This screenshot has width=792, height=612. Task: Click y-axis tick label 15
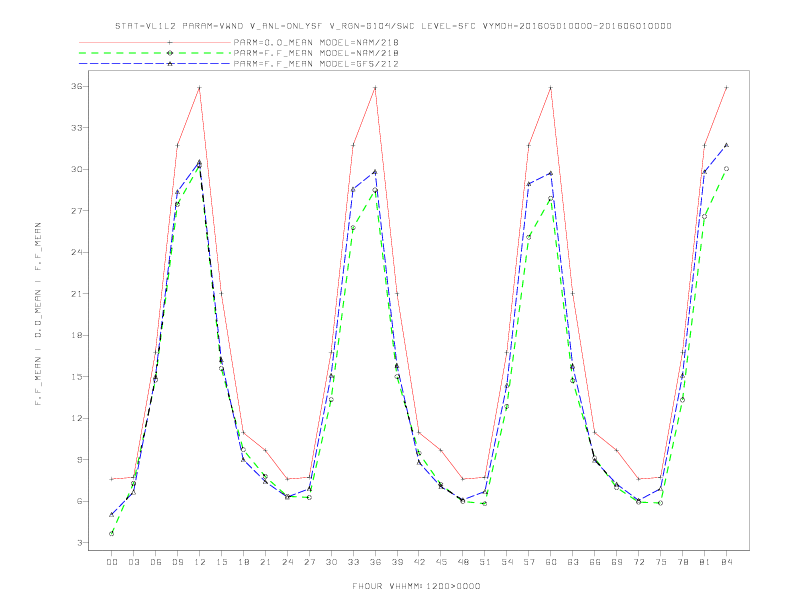pos(76,377)
